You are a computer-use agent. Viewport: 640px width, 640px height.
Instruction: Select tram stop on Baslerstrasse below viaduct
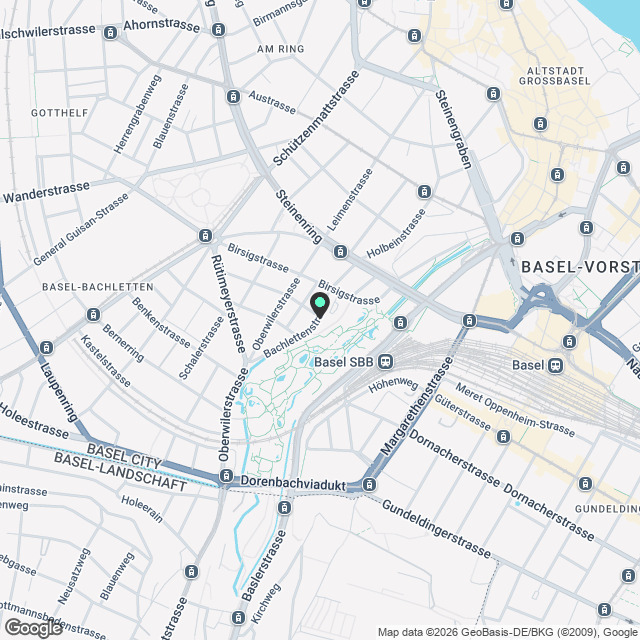[284, 508]
